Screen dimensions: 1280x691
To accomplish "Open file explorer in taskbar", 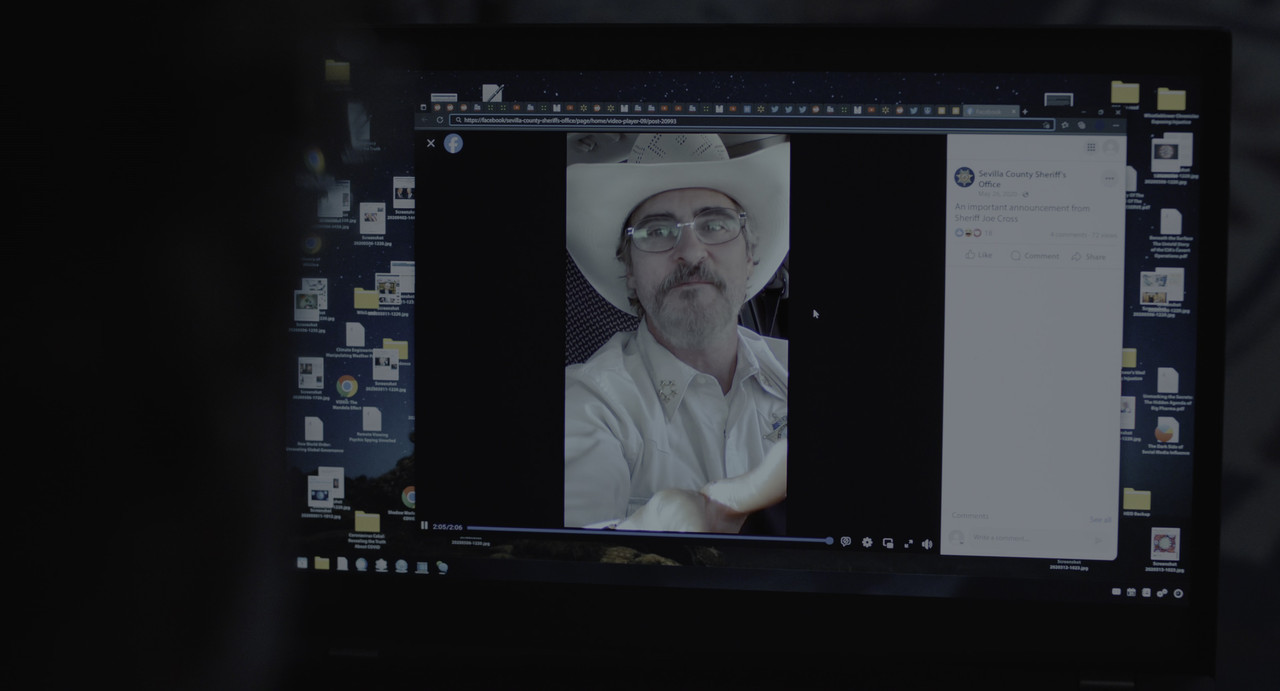I will [322, 564].
